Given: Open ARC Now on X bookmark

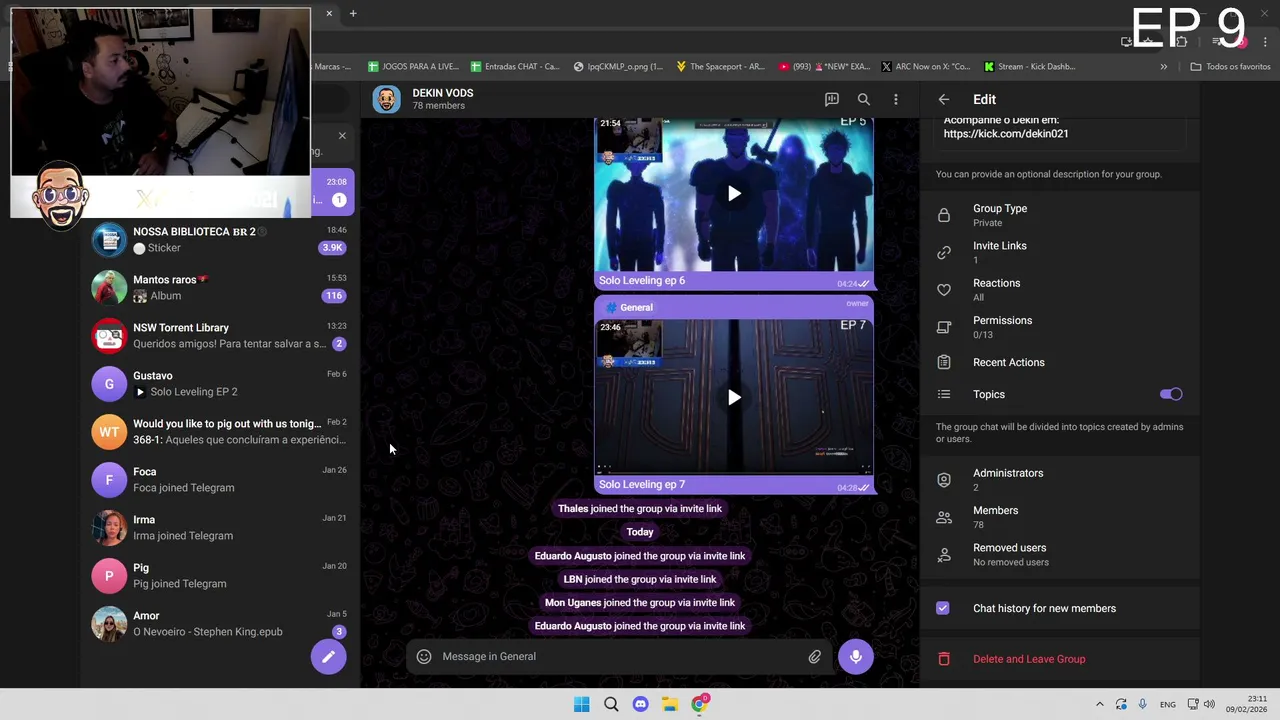Looking at the screenshot, I should tap(926, 66).
